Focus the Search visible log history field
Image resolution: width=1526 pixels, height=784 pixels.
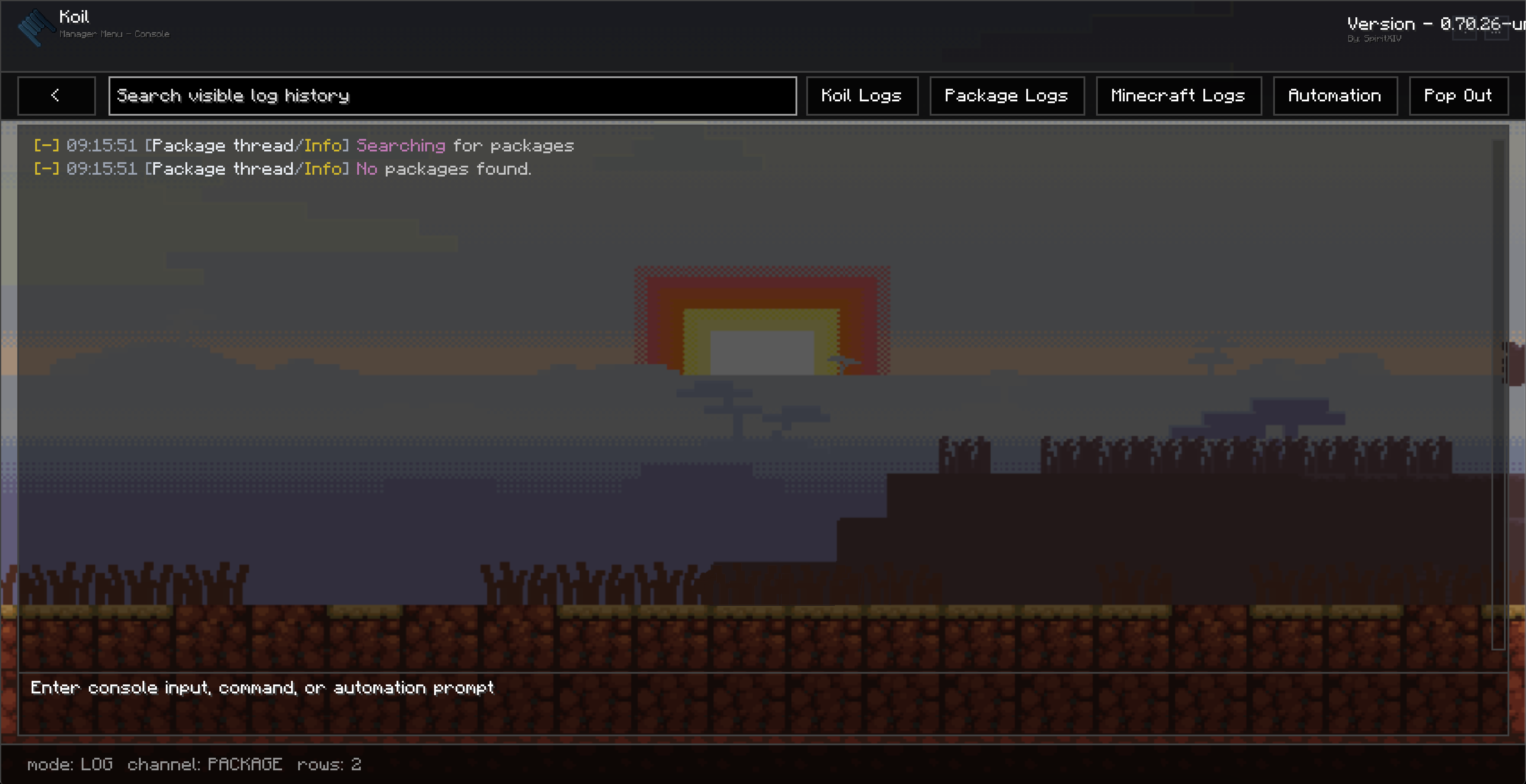pyautogui.click(x=453, y=95)
